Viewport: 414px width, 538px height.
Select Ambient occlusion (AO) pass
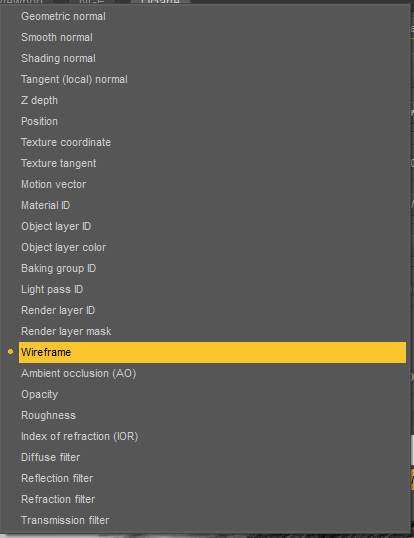click(212, 373)
